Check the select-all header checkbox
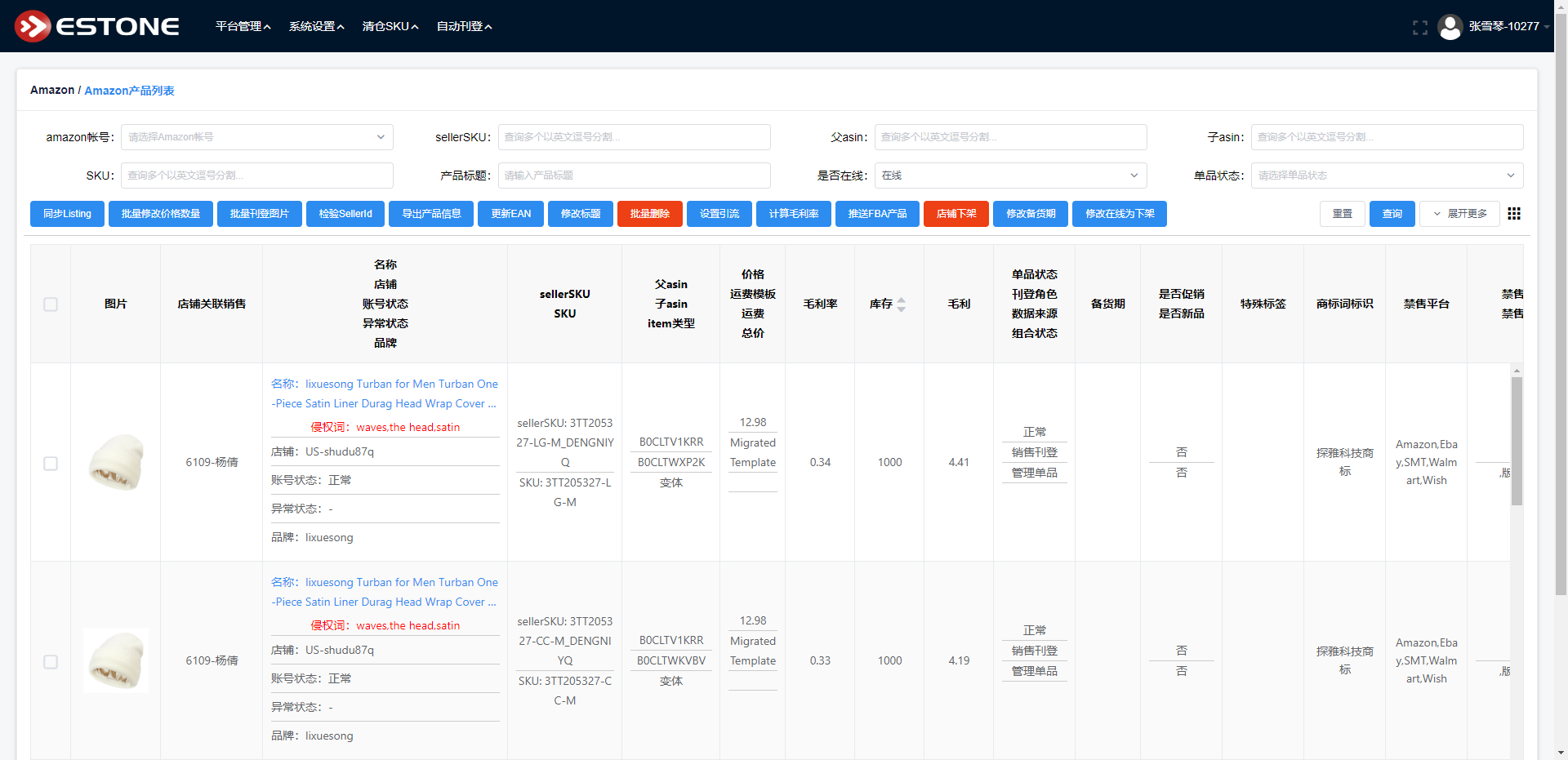The height and width of the screenshot is (760, 1568). pos(51,304)
